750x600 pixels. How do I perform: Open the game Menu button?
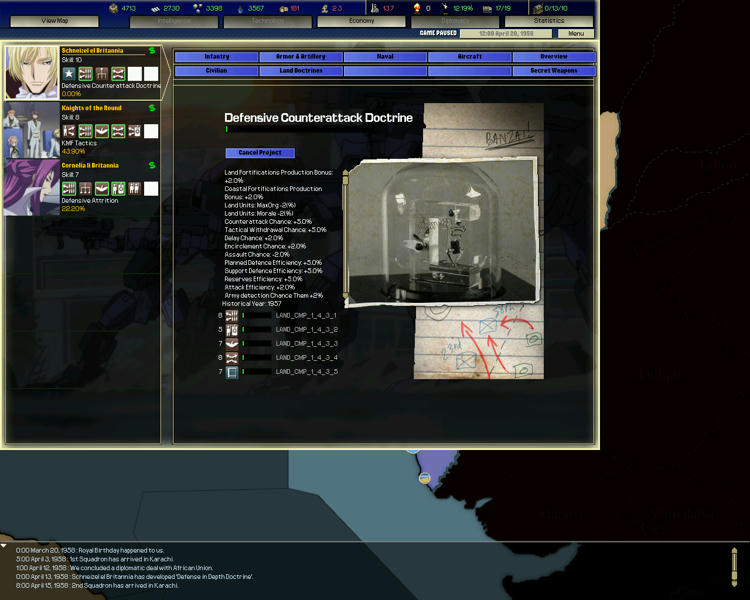coord(576,34)
